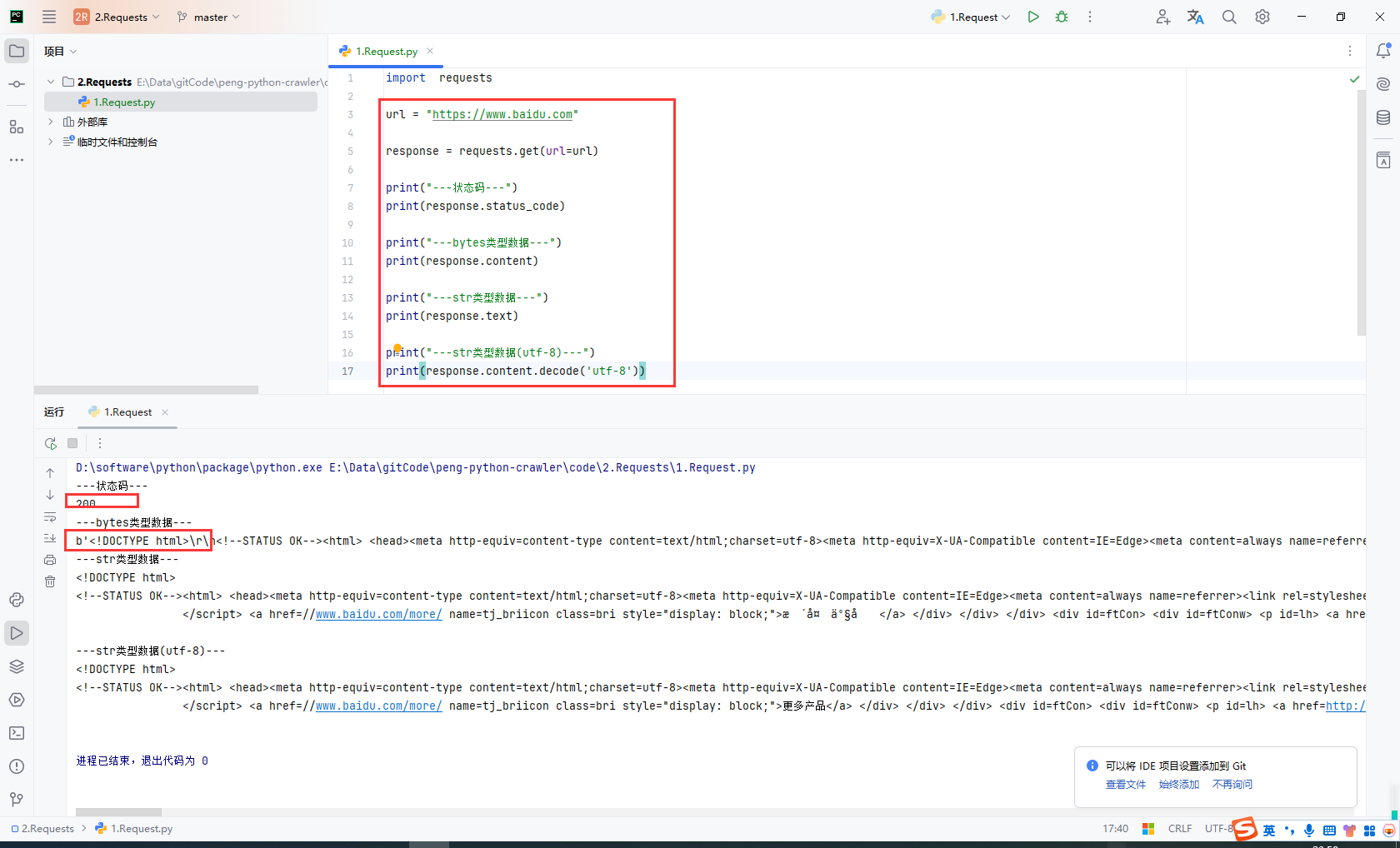Screen dimensions: 1400x848
Task: Open IDE settings gear
Action: pyautogui.click(x=1262, y=17)
